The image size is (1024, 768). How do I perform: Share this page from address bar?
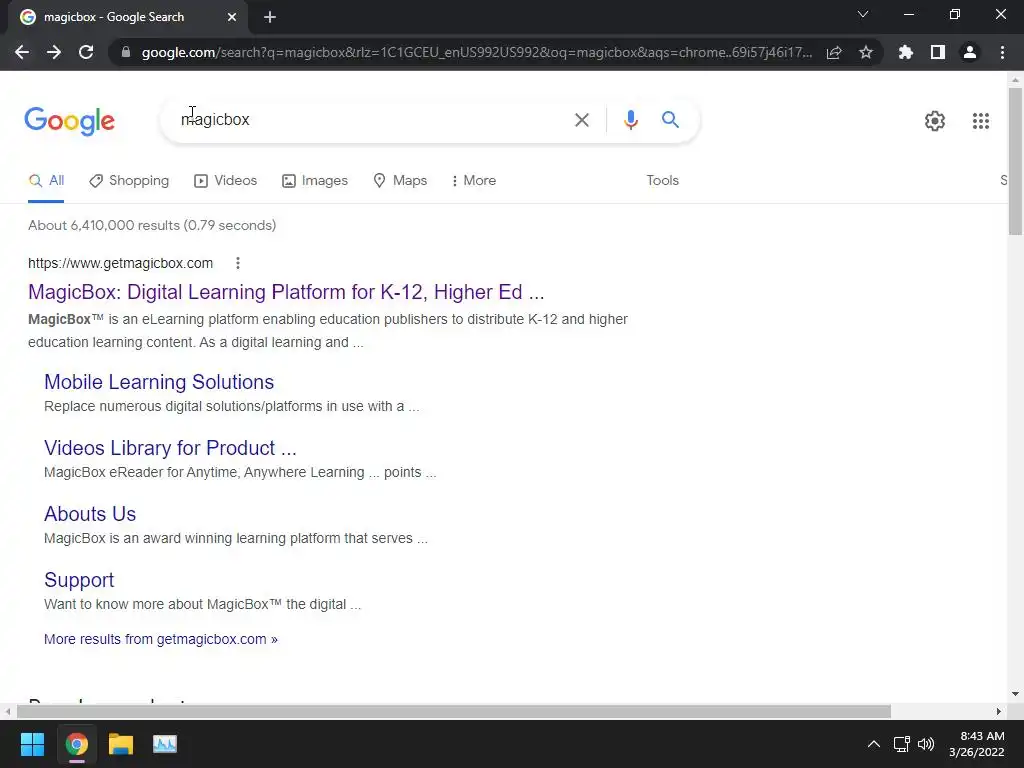click(x=834, y=52)
